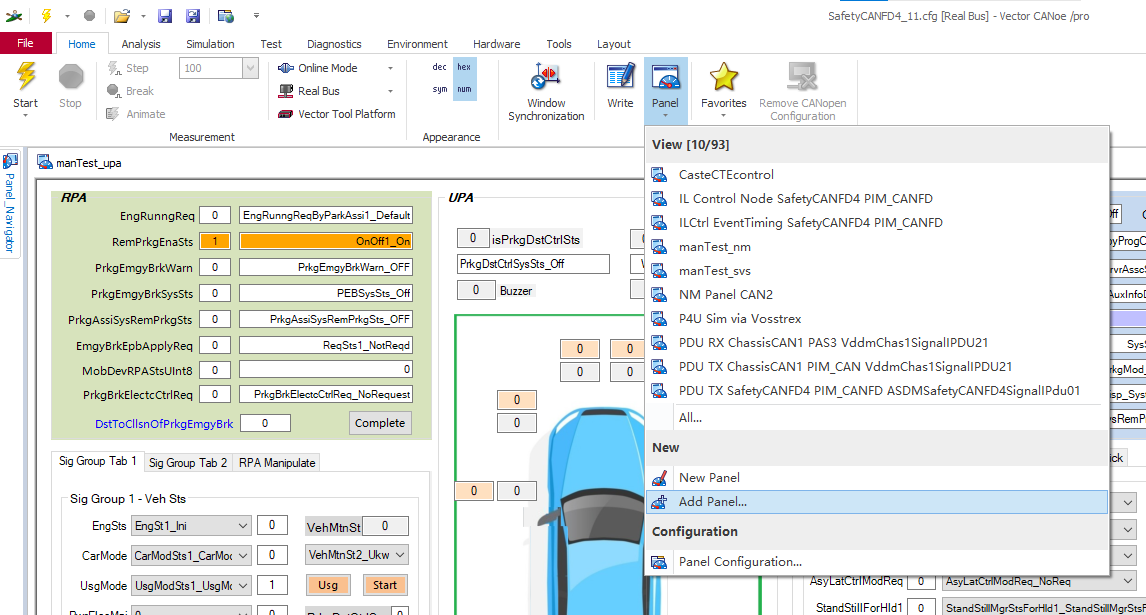The height and width of the screenshot is (615, 1146).
Task: Click the Start measurement lightning icon
Action: [x=26, y=77]
